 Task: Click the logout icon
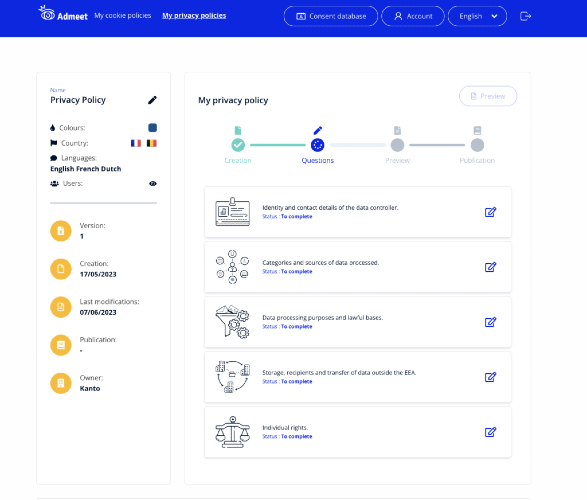(x=526, y=16)
